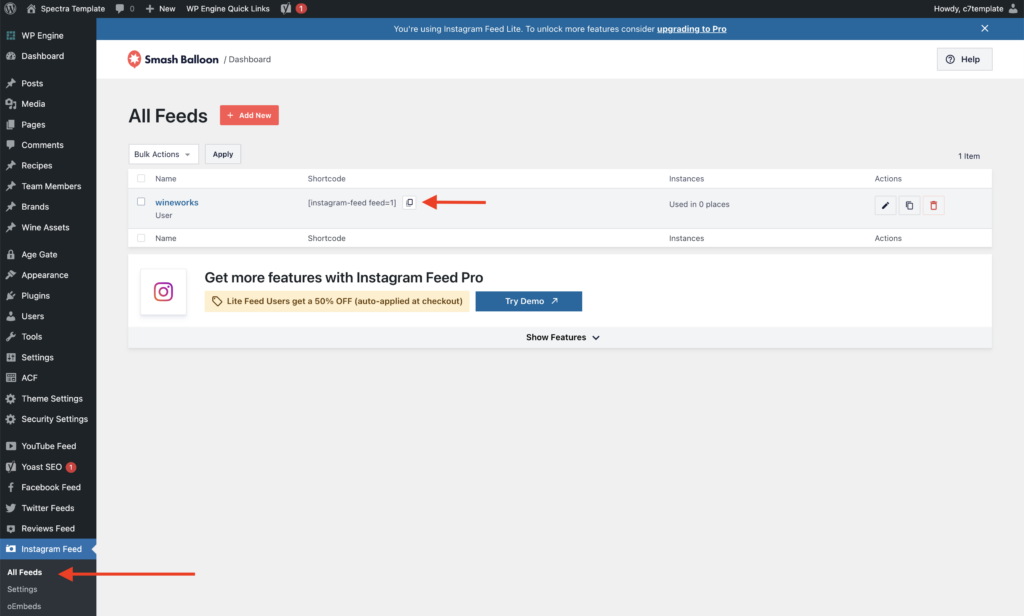Open Brands in sidebar

[48, 207]
